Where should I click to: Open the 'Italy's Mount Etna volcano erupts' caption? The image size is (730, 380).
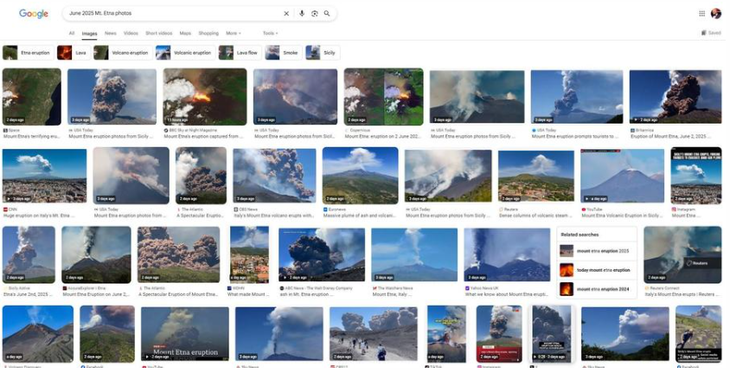[x=274, y=216]
